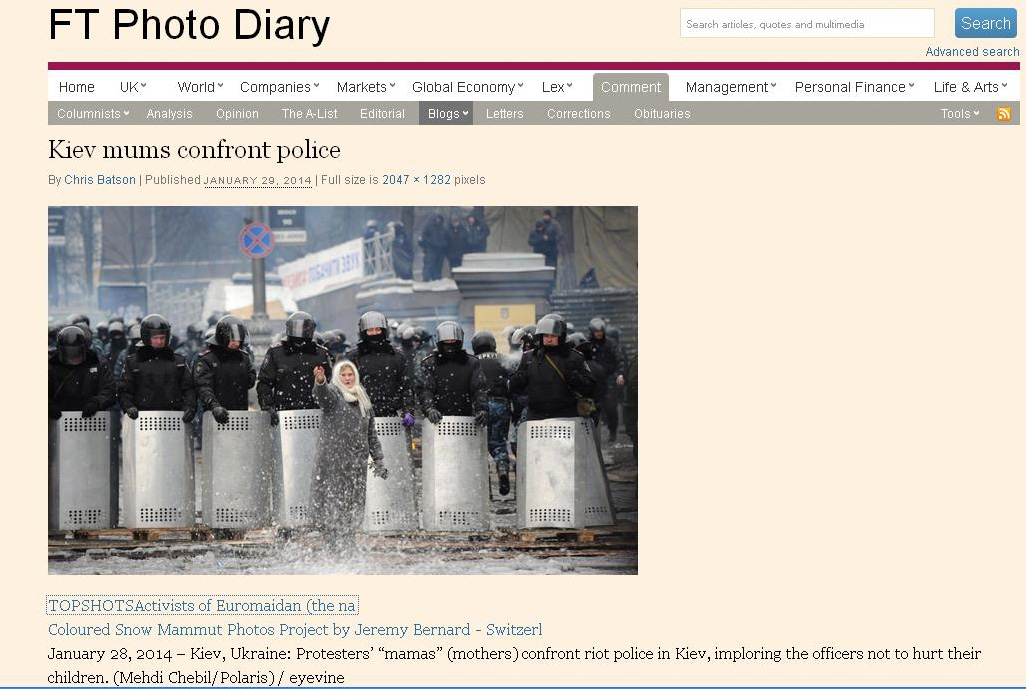This screenshot has width=1026, height=689.
Task: Click the orange RSS feed icon
Action: (1003, 114)
